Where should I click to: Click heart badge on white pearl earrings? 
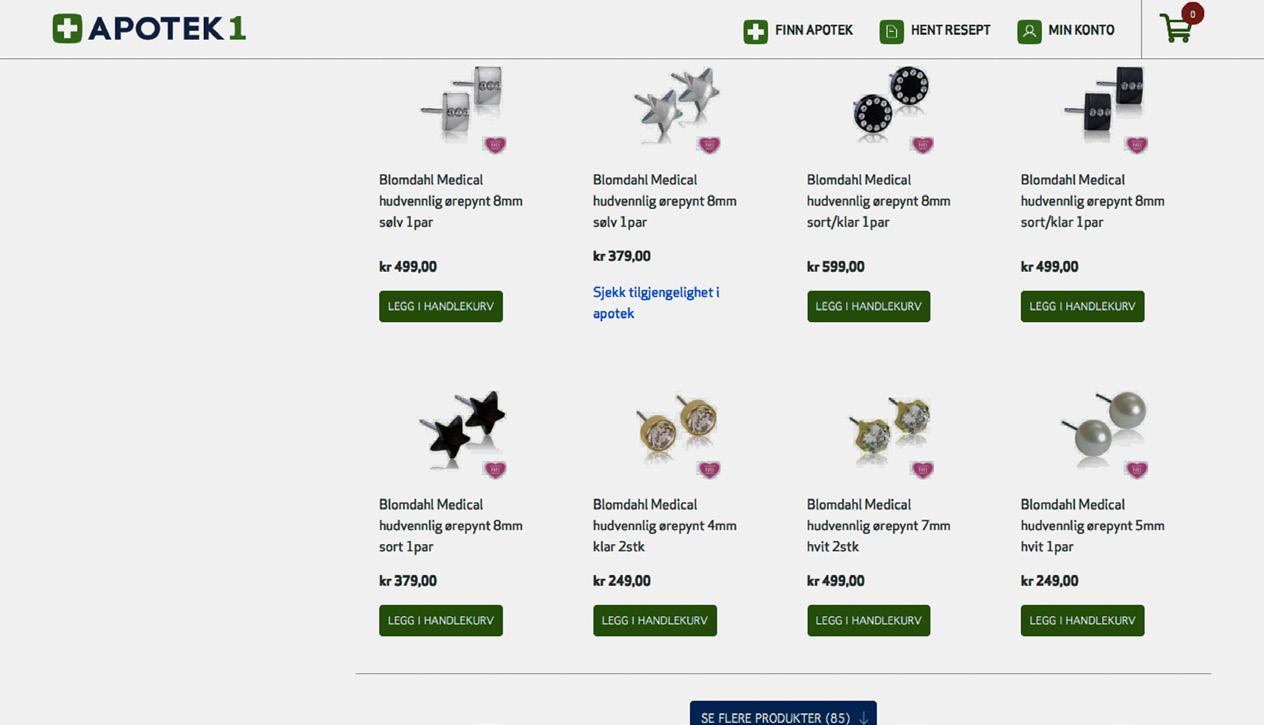pyautogui.click(x=1136, y=469)
